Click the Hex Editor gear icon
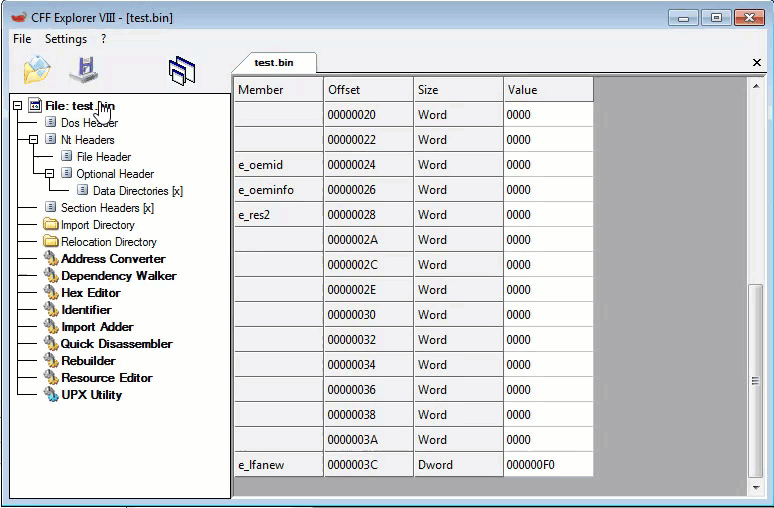This screenshot has width=774, height=508. point(51,292)
